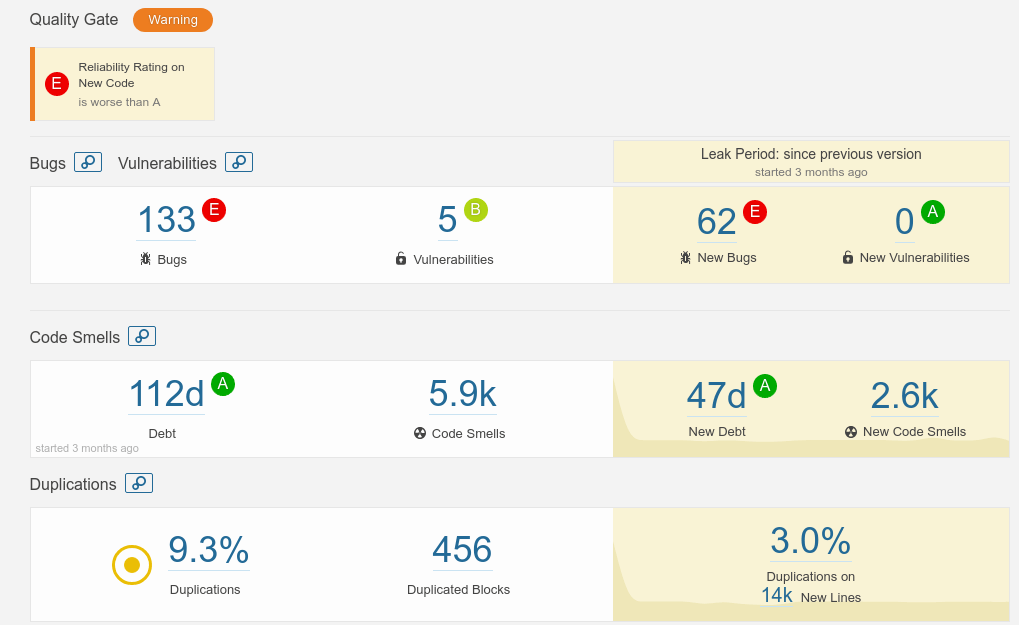Open the 62 New Bugs list
Screen dimensions: 1019x625
[716, 220]
